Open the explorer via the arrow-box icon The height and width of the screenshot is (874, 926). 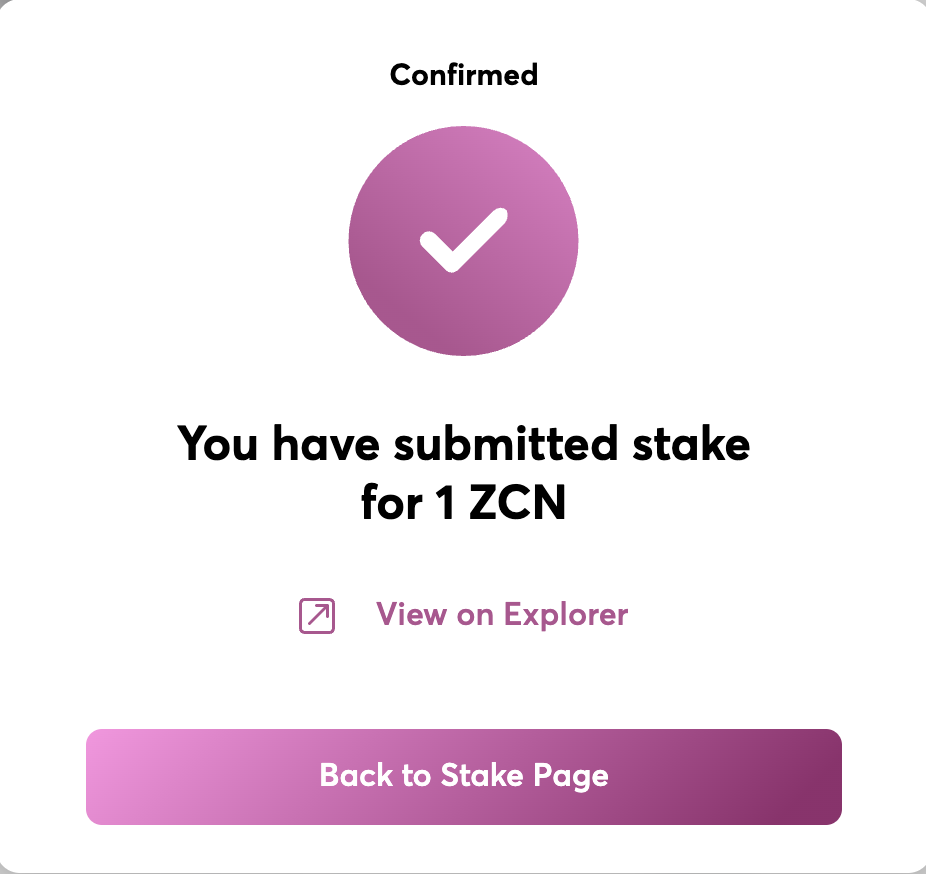(317, 615)
